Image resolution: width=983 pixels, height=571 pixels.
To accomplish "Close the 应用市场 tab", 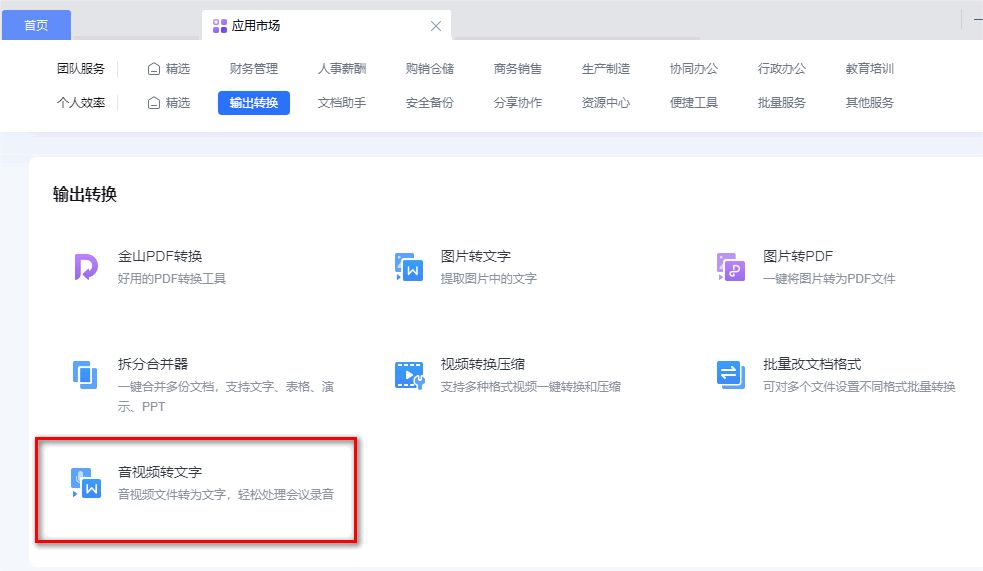I will pos(436,26).
